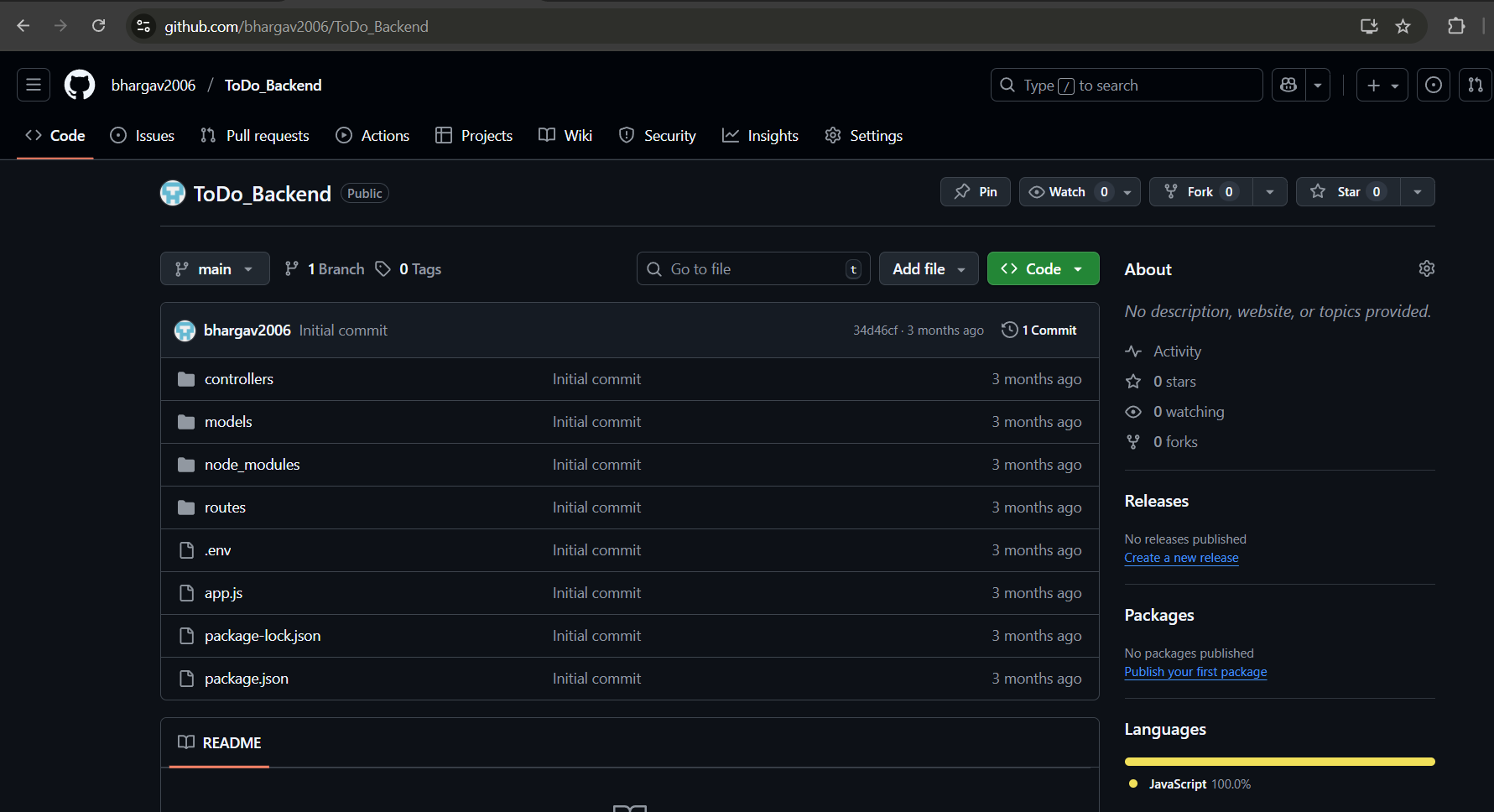Switch to the Issues tab
Screen dimensions: 1494x812
(143, 136)
